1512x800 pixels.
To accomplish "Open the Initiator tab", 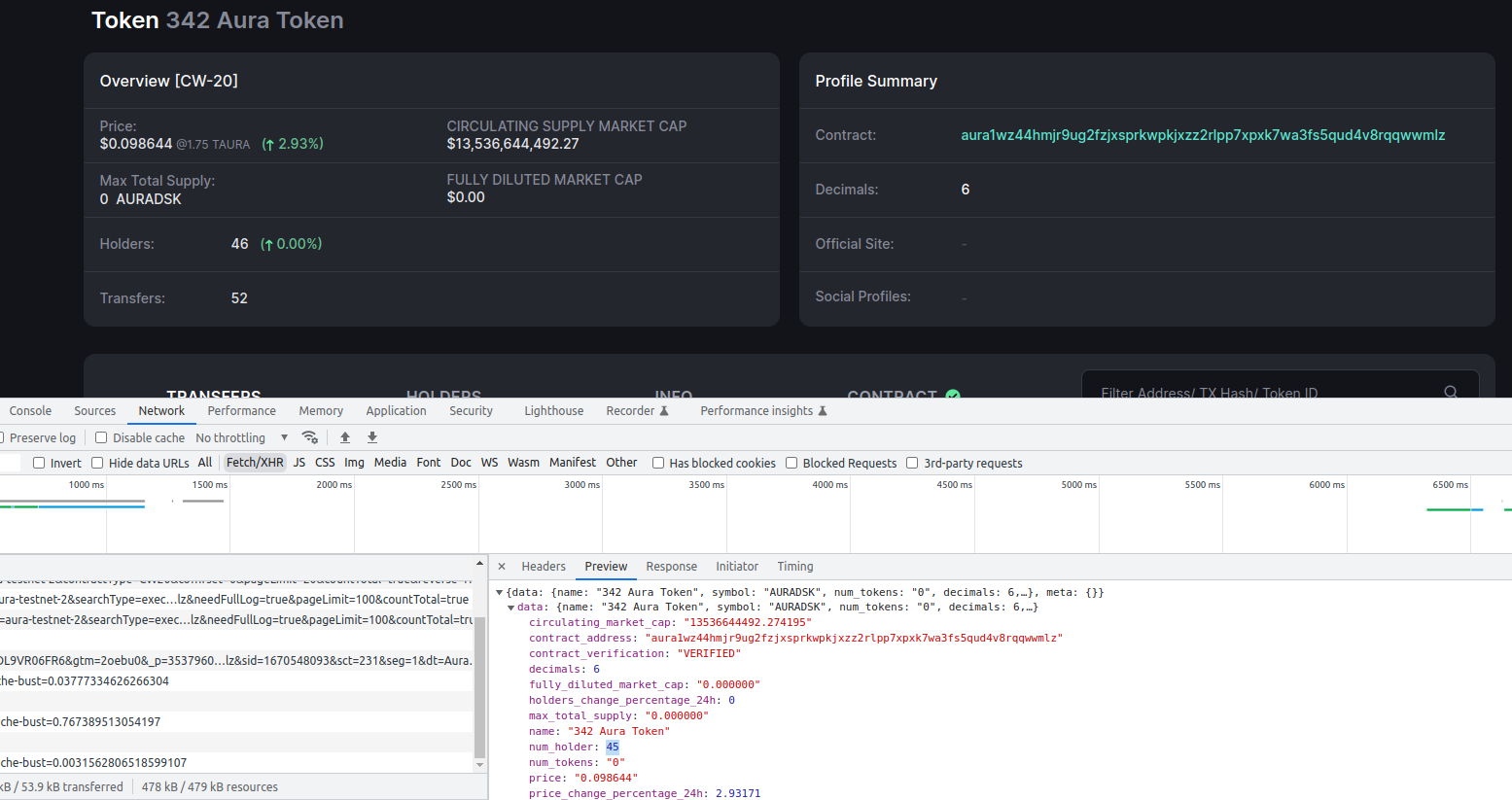I will 737,567.
